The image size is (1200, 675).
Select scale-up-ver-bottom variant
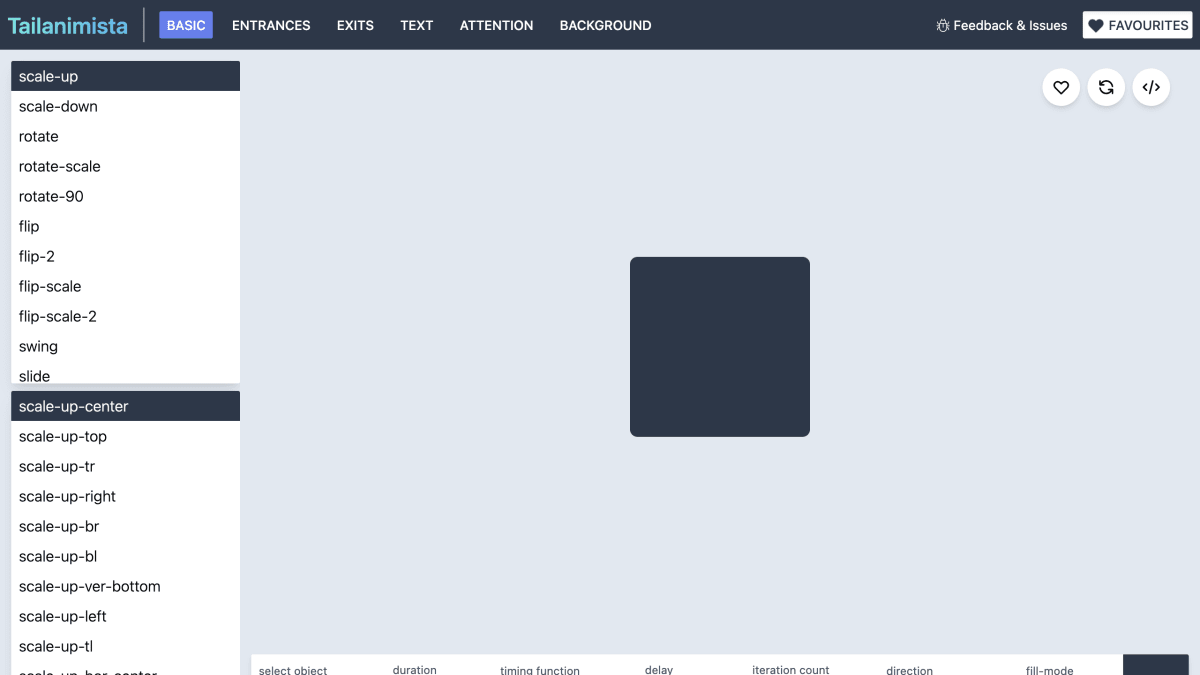click(x=125, y=586)
